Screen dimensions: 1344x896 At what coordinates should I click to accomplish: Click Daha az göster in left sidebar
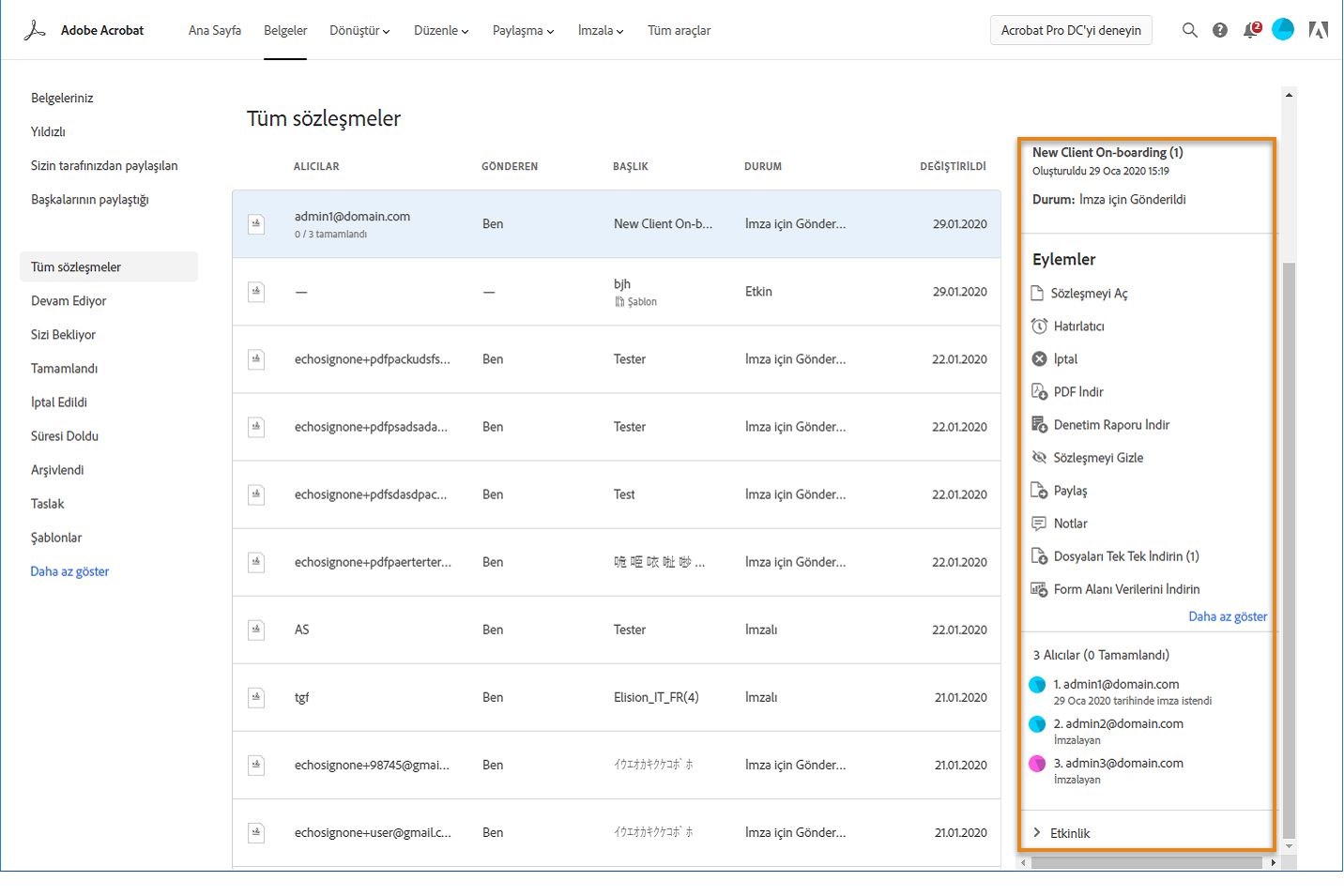69,571
